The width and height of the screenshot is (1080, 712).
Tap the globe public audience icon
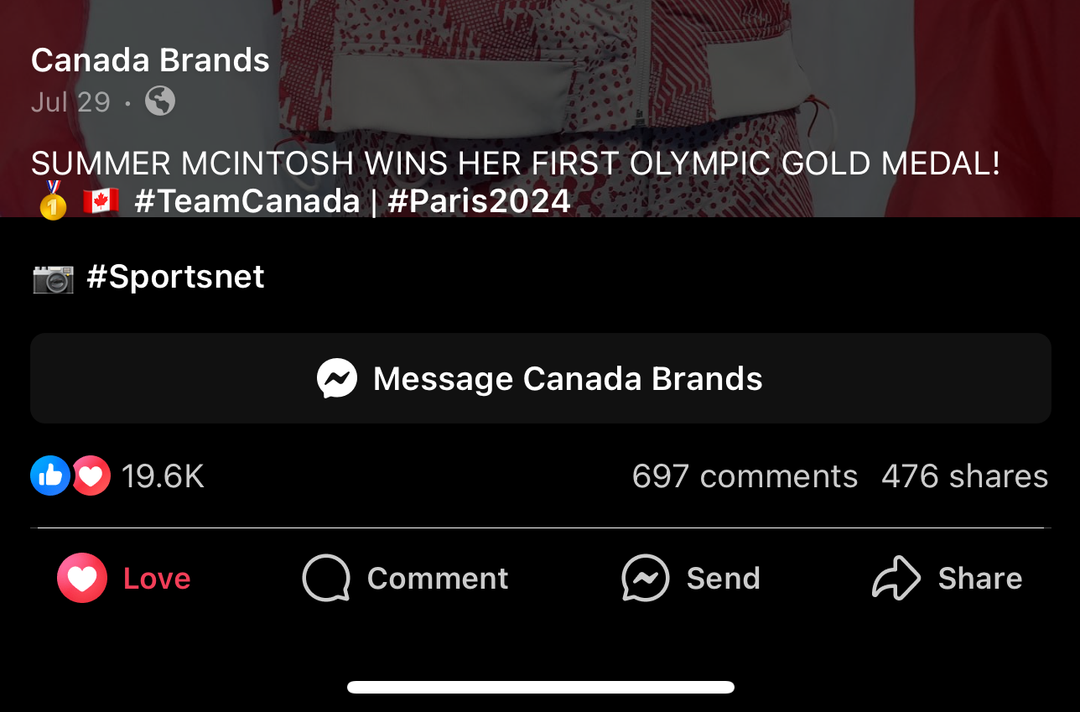[x=160, y=101]
